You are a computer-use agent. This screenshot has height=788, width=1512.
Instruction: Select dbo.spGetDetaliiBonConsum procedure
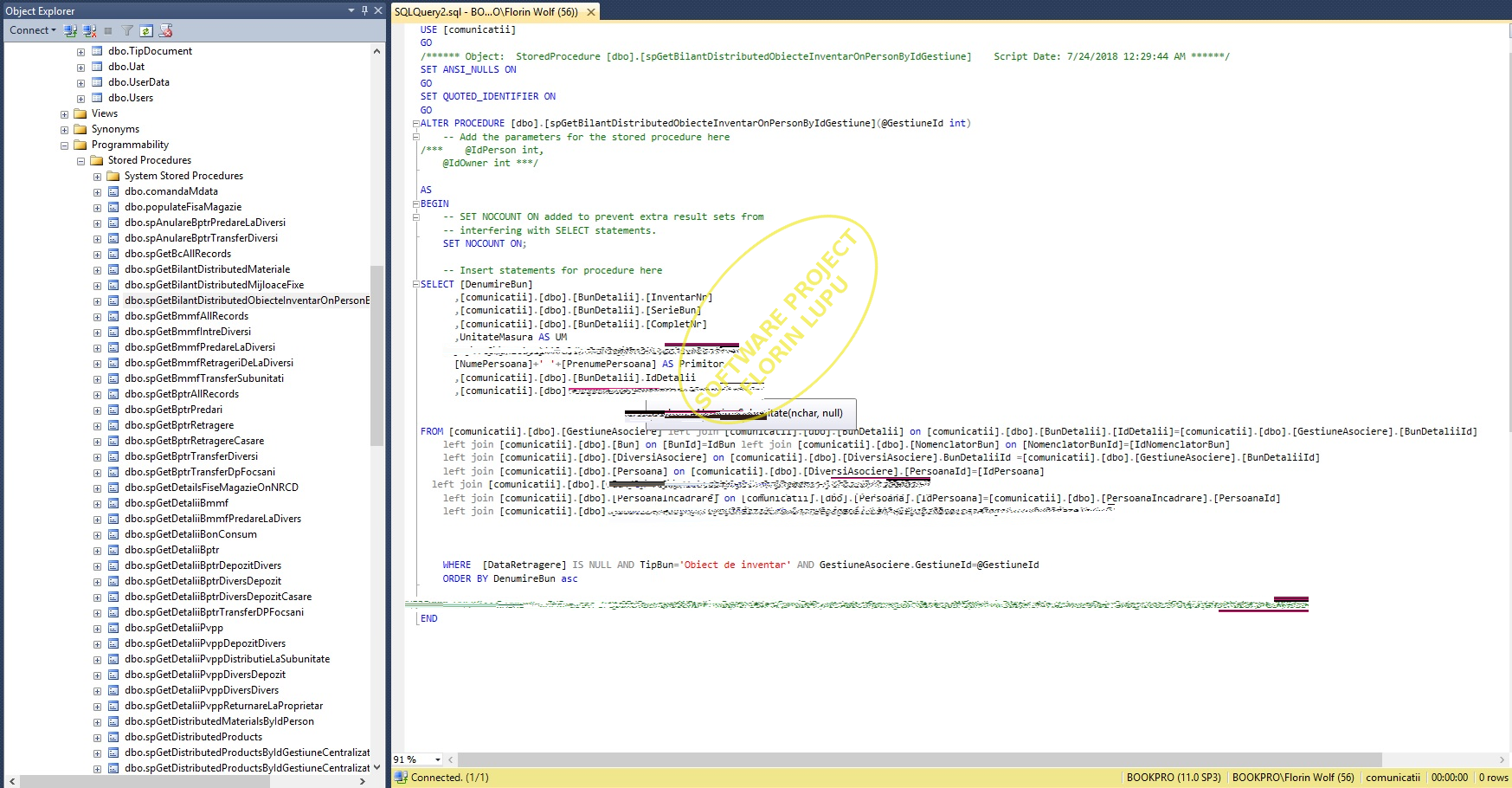point(190,534)
